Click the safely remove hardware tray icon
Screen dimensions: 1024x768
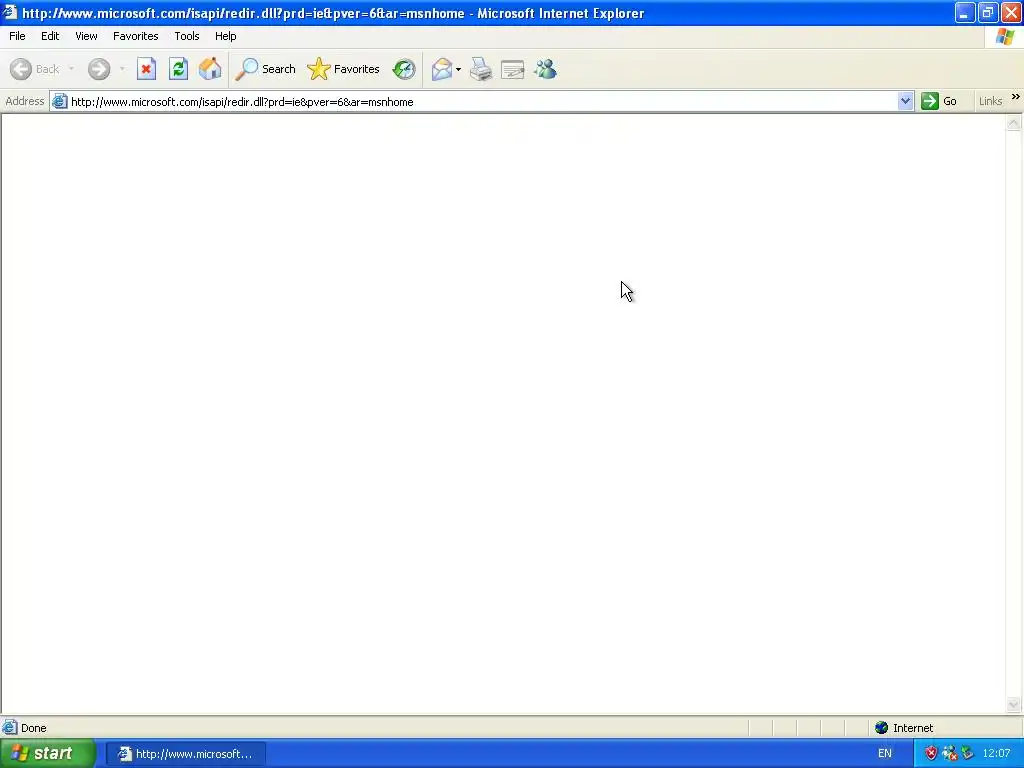967,754
